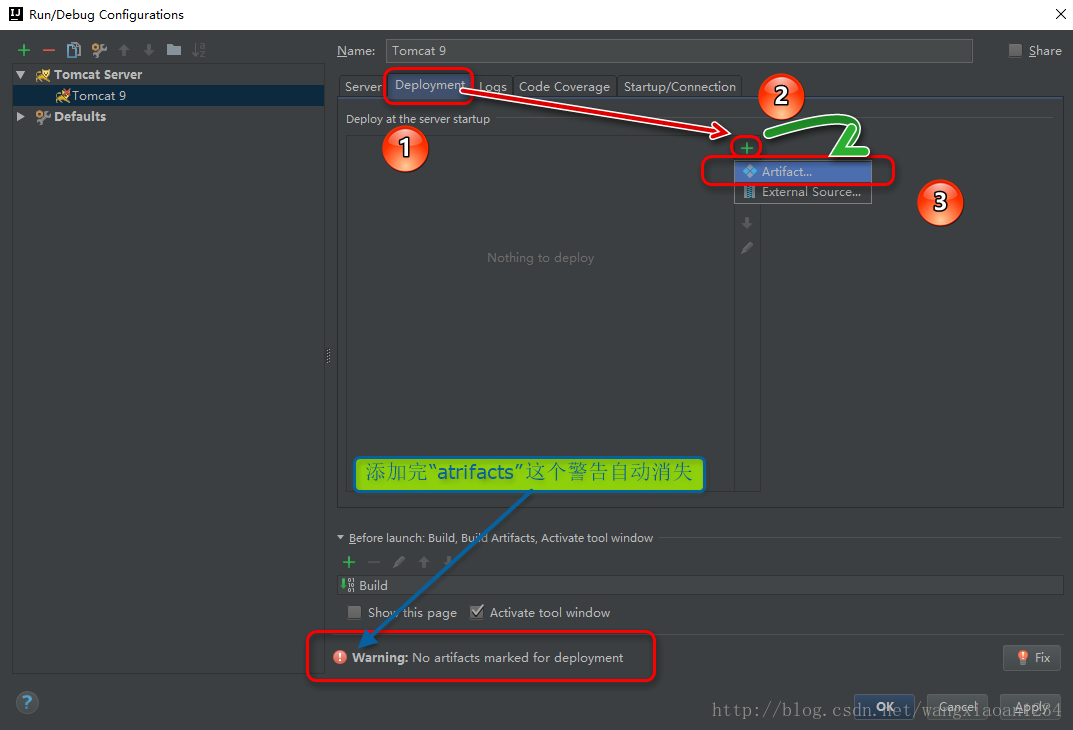The height and width of the screenshot is (730, 1073).
Task: Open edit defaults wrench icon
Action: 99,50
